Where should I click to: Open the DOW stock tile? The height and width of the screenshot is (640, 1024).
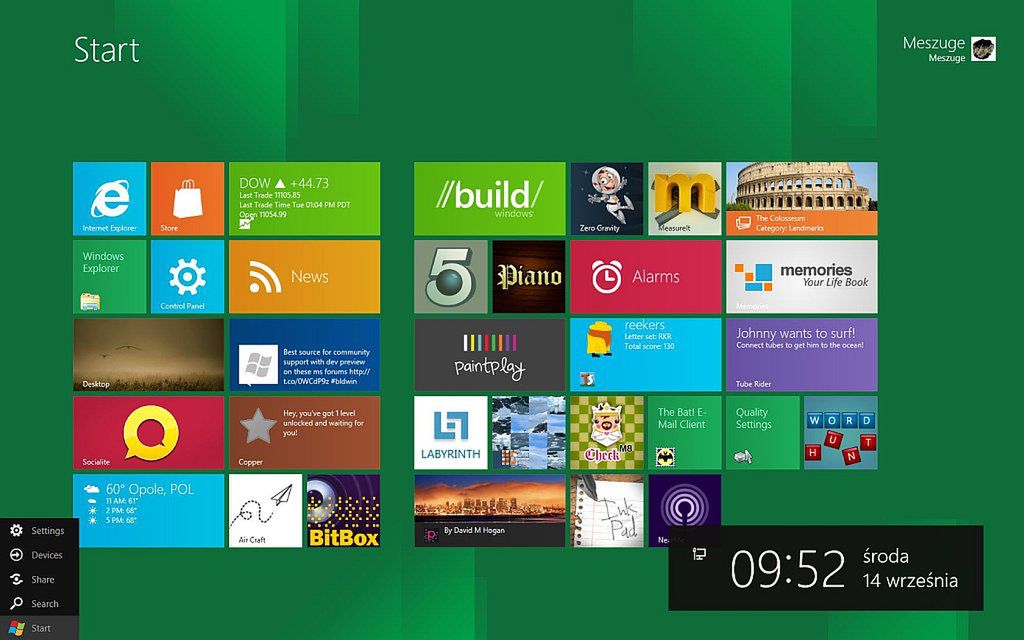304,199
